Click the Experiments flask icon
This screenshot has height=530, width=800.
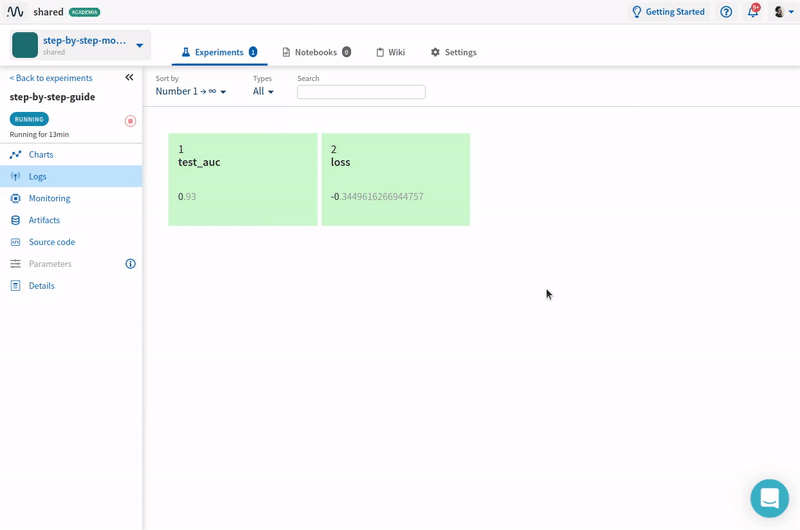tap(186, 52)
